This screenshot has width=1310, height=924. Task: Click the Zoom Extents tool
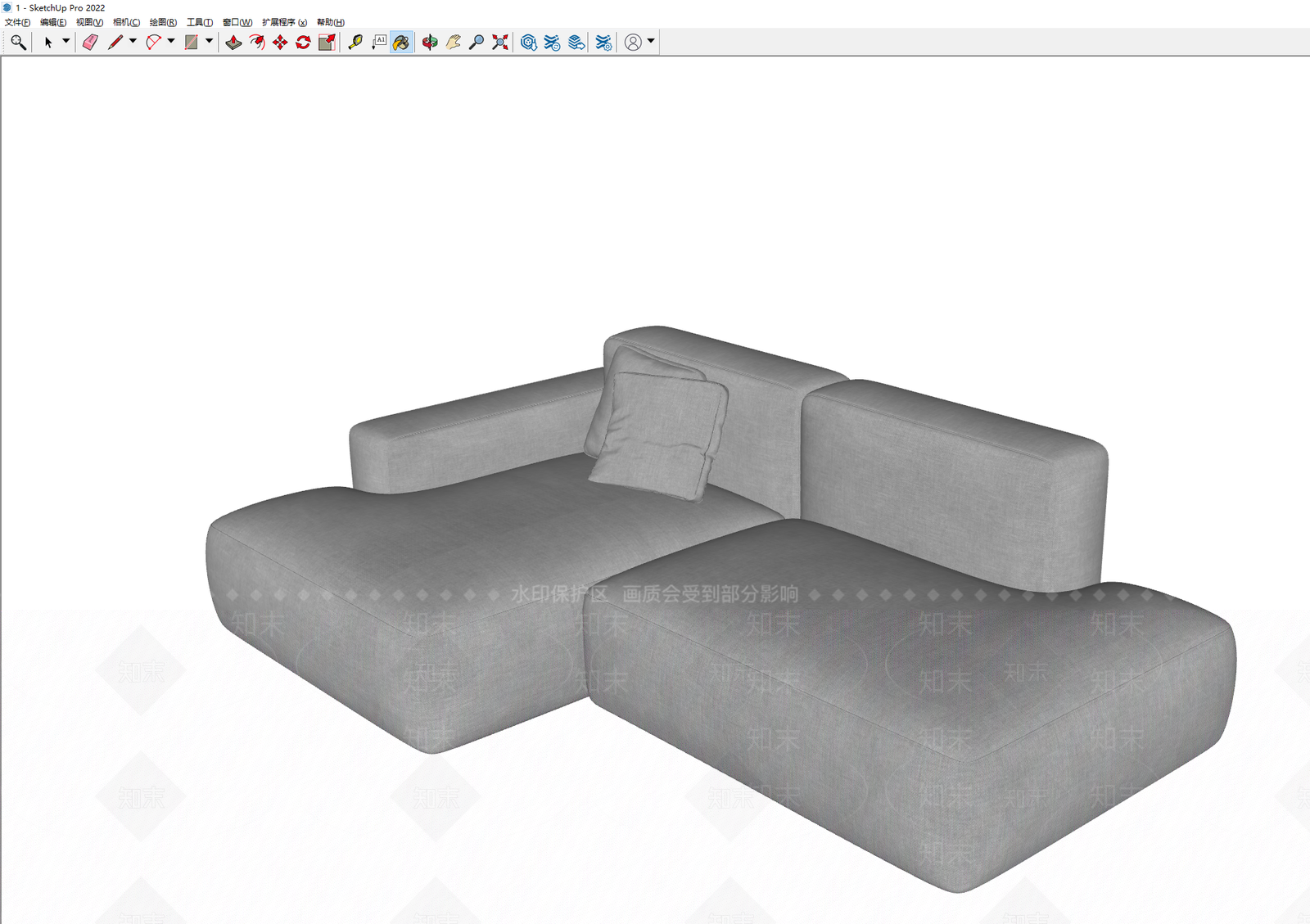pyautogui.click(x=500, y=43)
